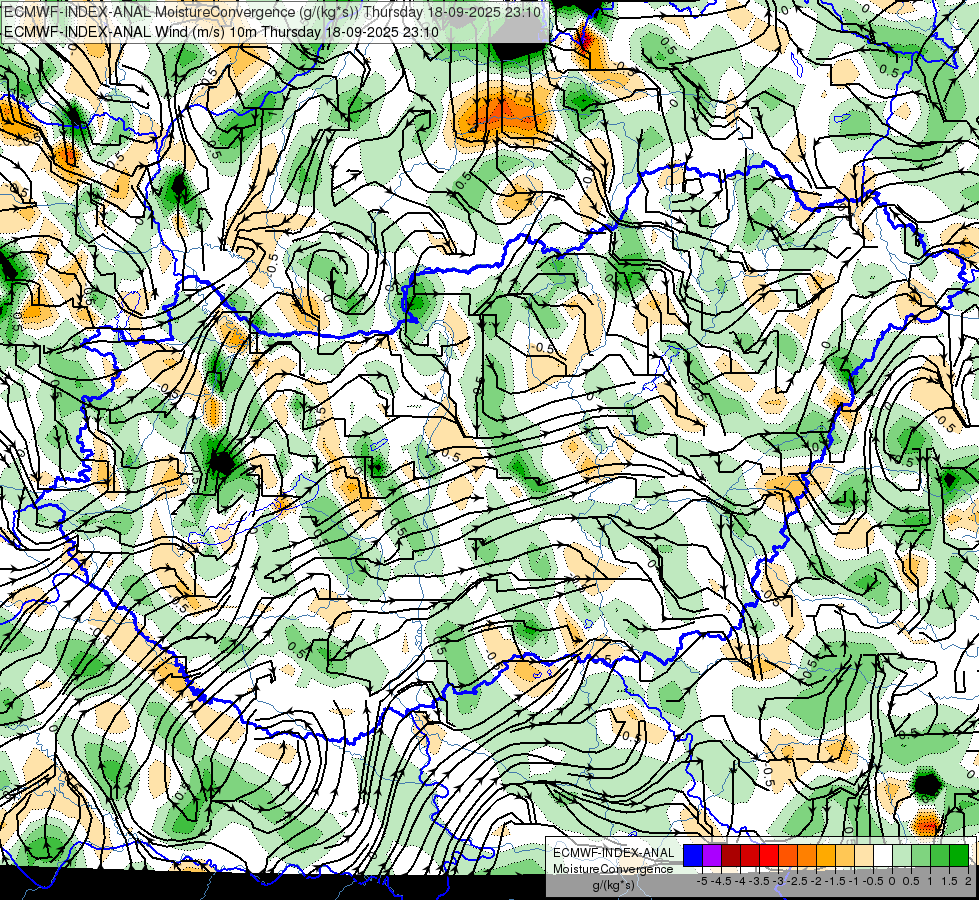The image size is (979, 900).
Task: Click the green swatch between 1 and 1.5
Action: (940, 855)
